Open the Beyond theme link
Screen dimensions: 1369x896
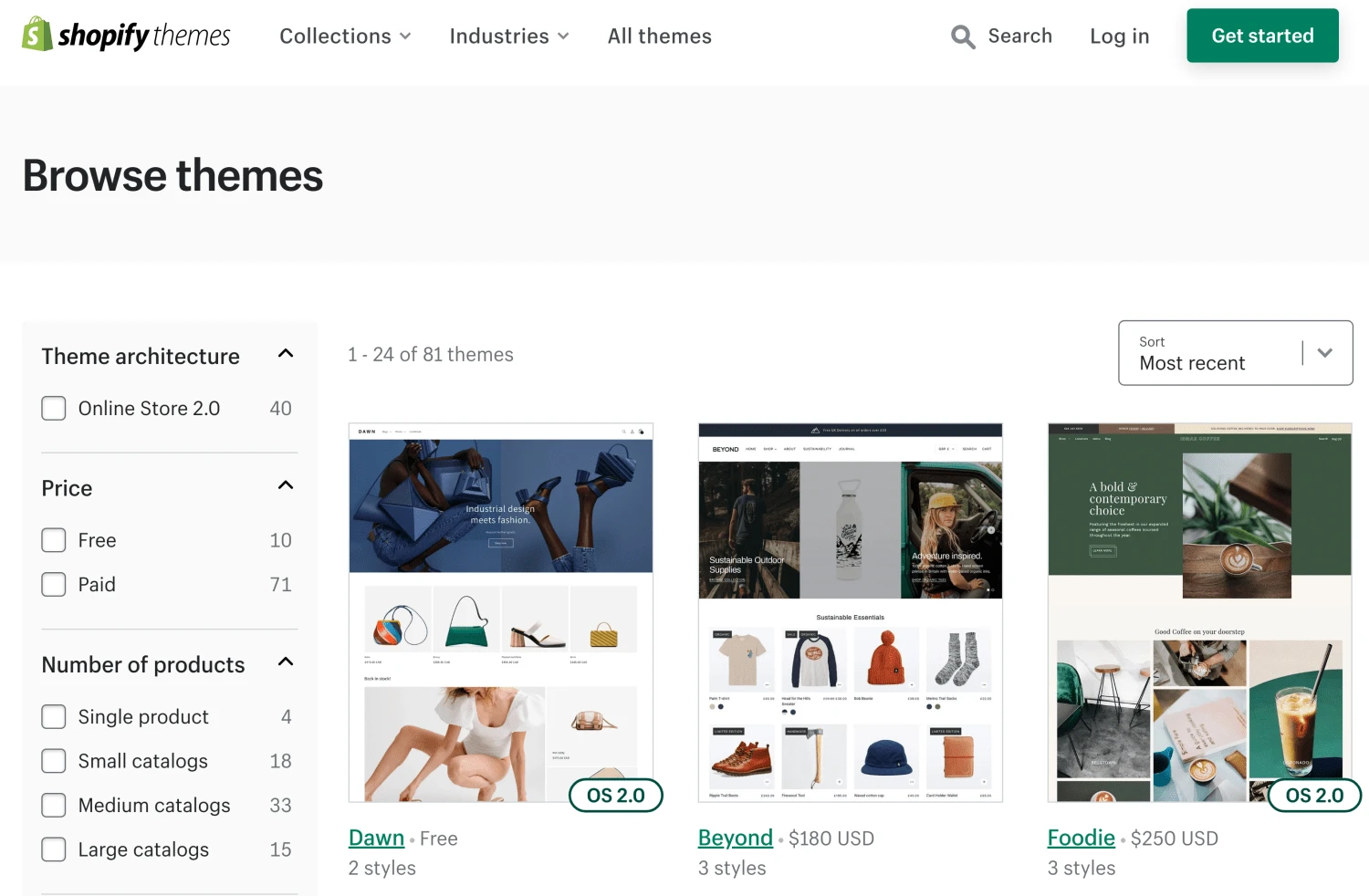coord(735,838)
